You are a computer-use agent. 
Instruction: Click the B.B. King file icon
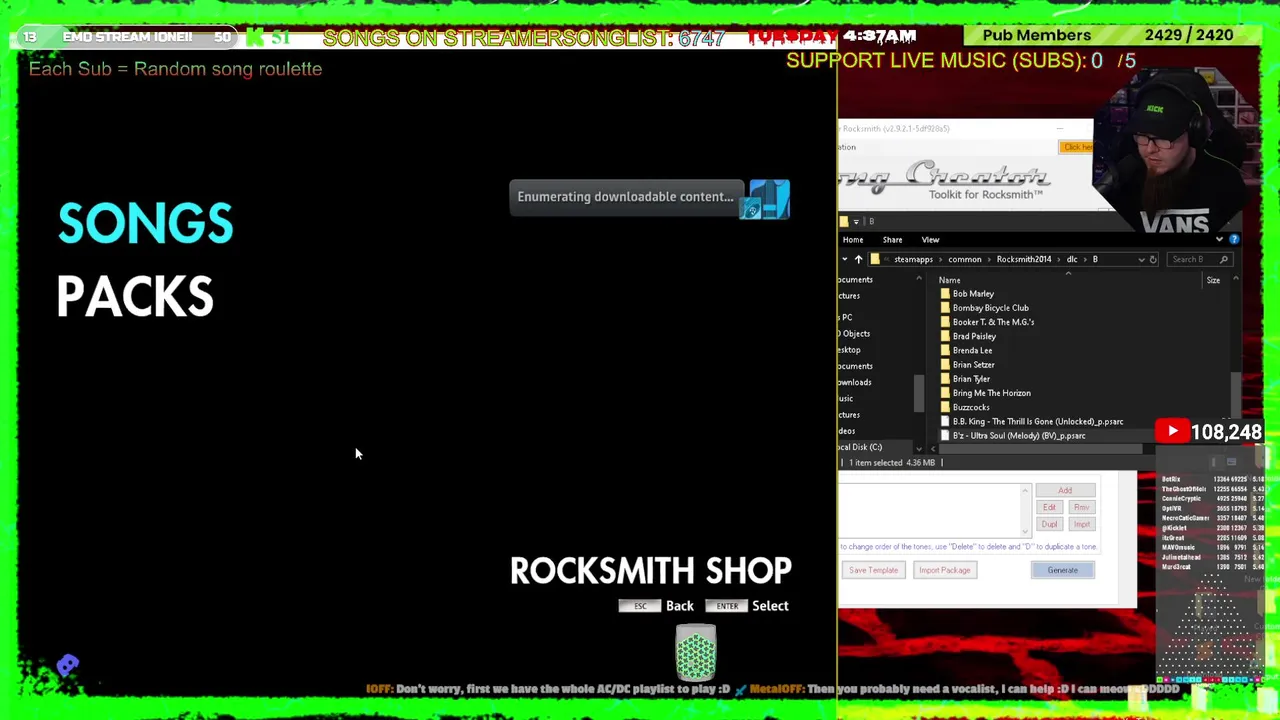pos(945,422)
